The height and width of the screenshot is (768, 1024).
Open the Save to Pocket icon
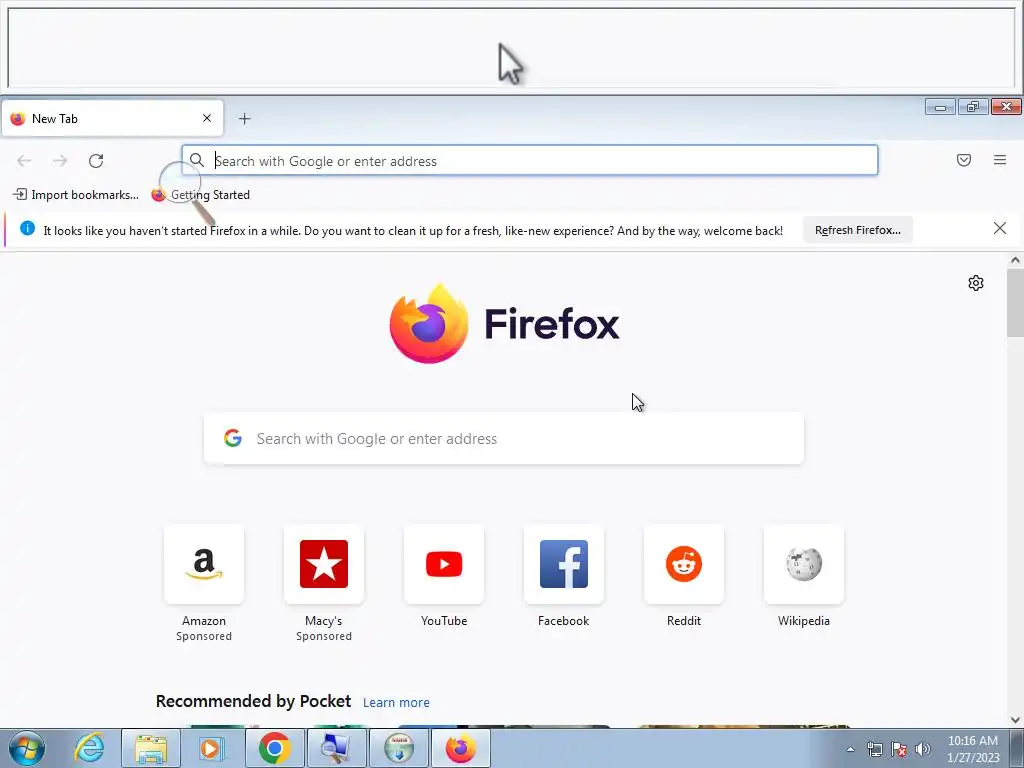[963, 160]
